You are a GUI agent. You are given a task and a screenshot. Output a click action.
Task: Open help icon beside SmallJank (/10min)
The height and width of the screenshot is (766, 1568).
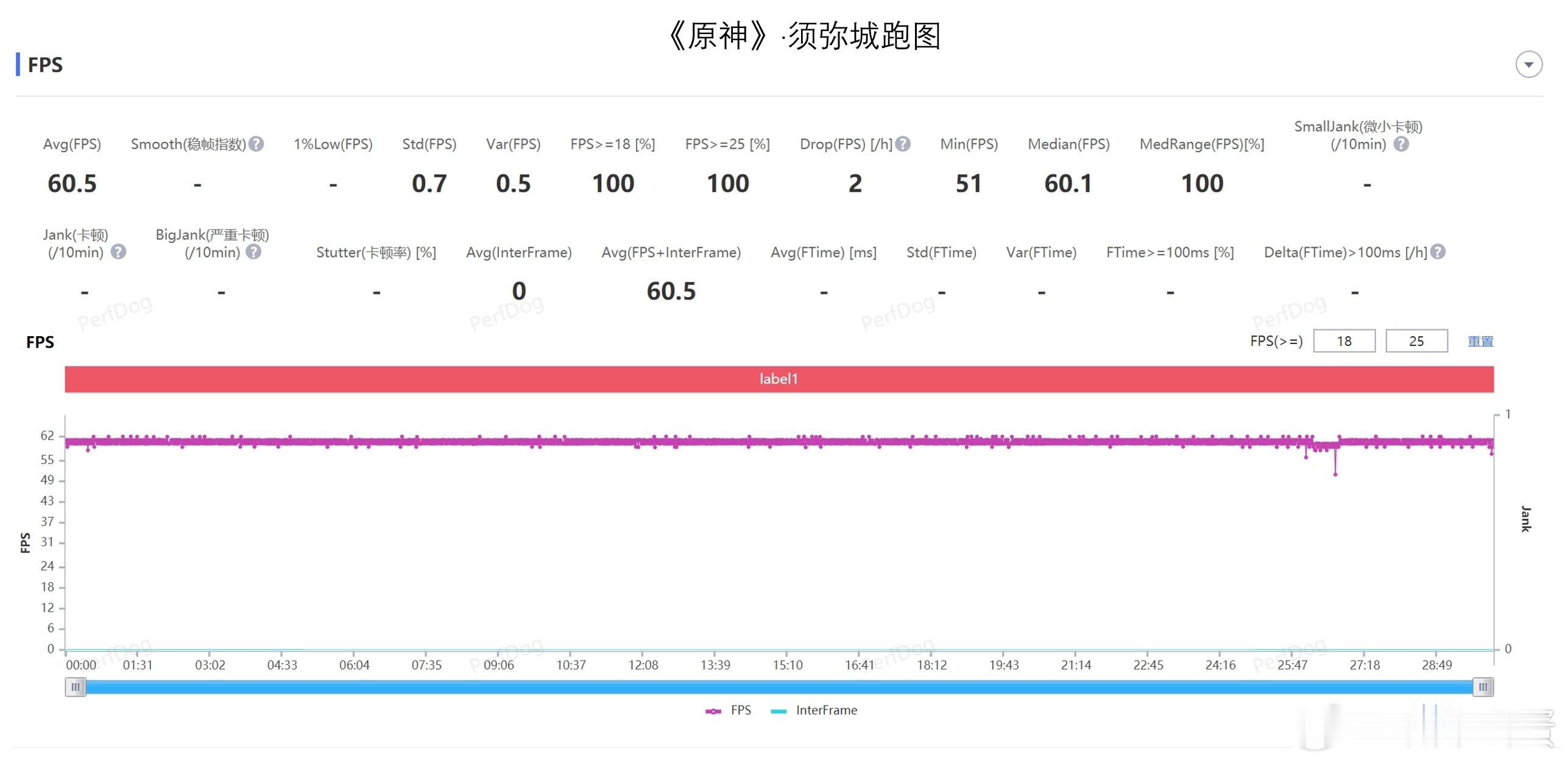point(1401,144)
